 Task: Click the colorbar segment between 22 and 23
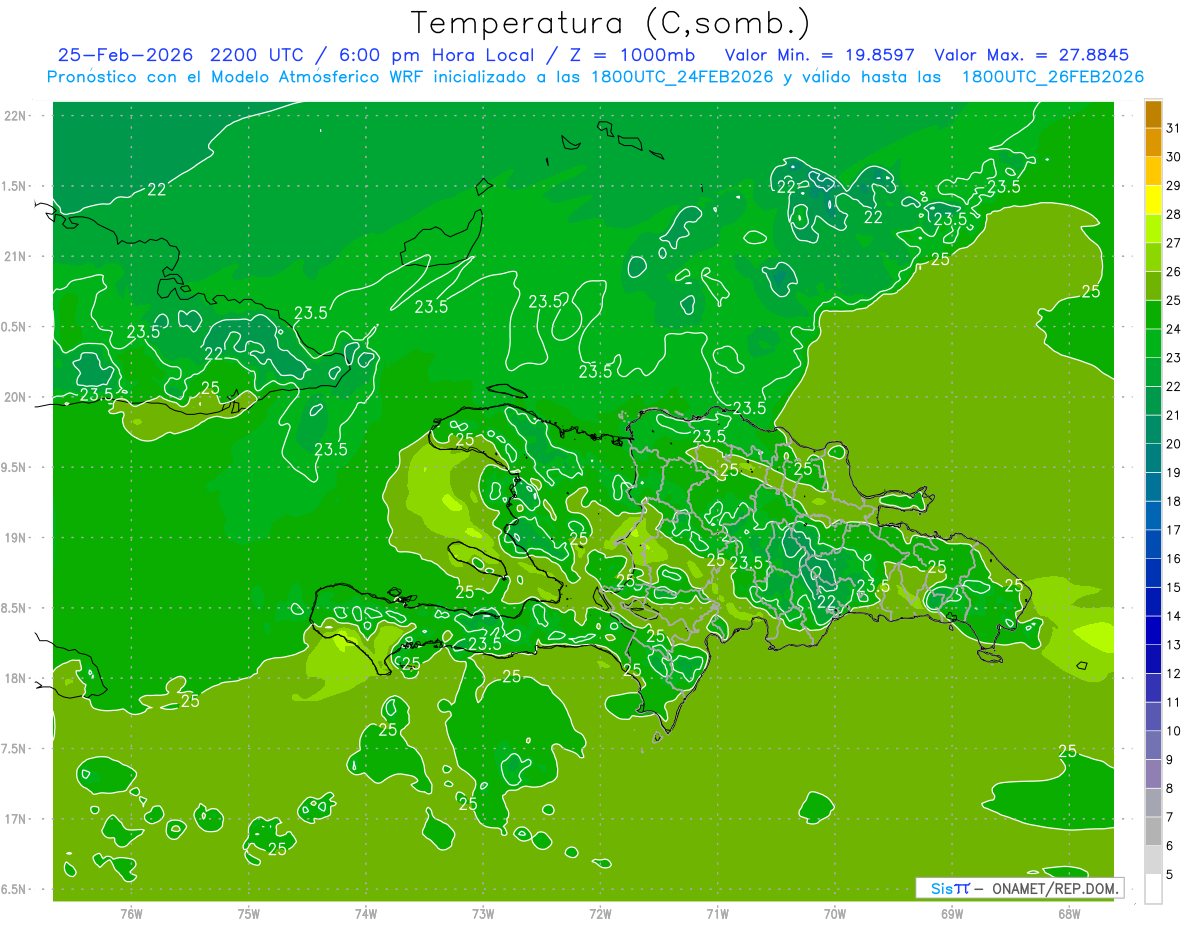pyautogui.click(x=1153, y=372)
